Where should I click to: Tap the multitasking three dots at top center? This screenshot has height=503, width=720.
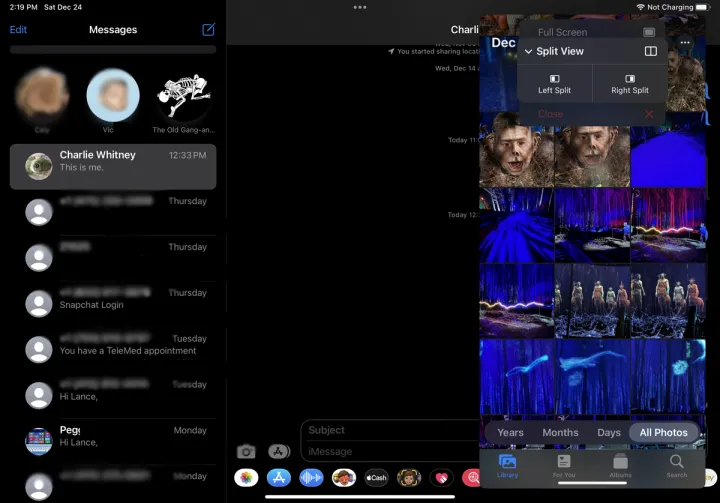tap(360, 8)
